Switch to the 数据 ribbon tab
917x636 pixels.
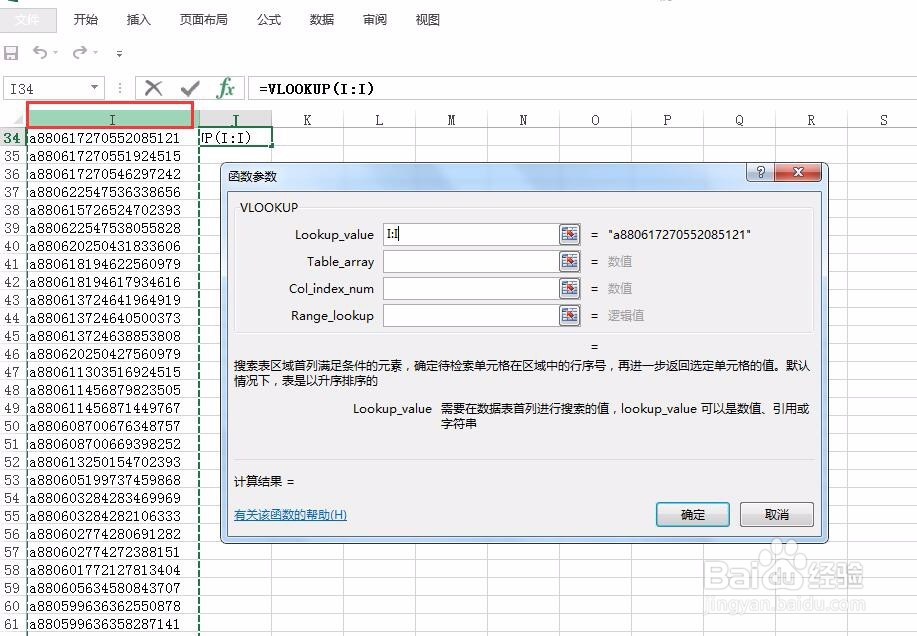click(321, 19)
